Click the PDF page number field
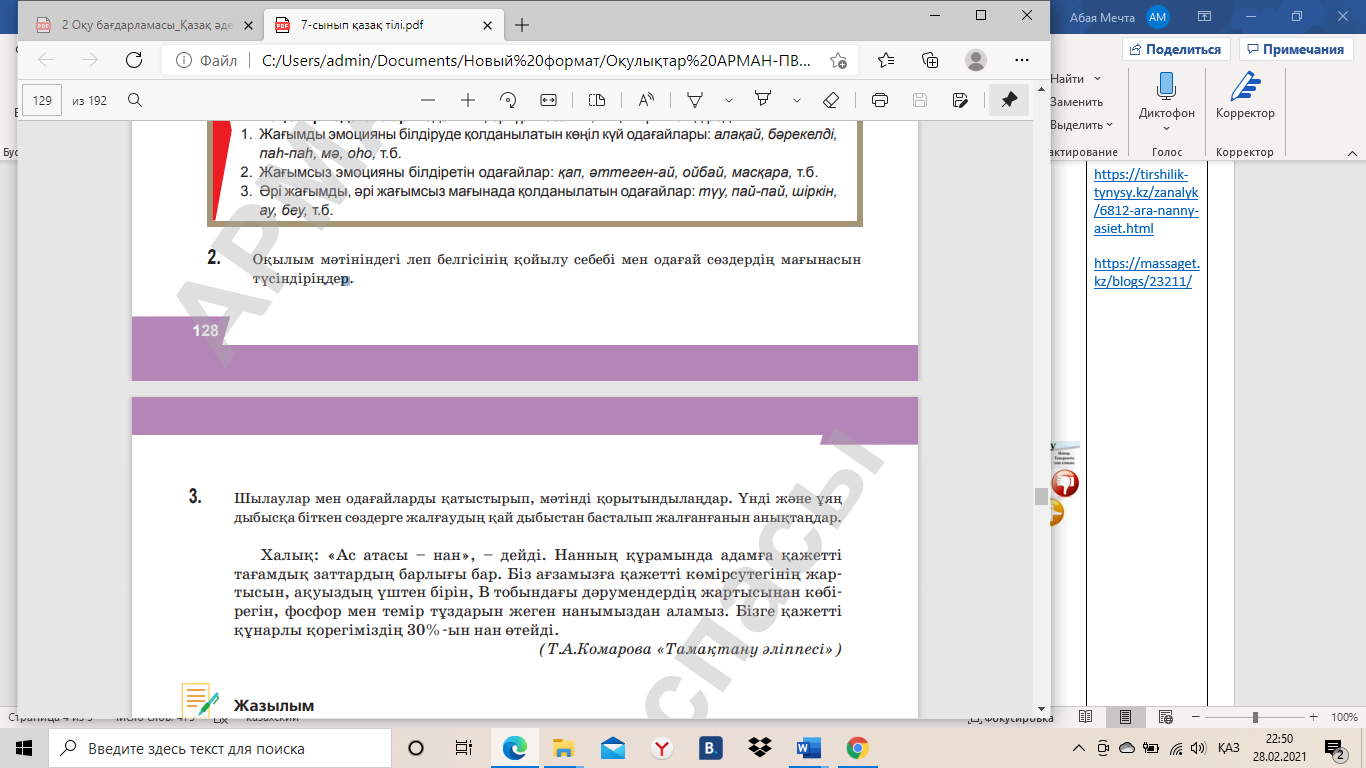Screen dimensions: 1366x768 click(x=42, y=100)
